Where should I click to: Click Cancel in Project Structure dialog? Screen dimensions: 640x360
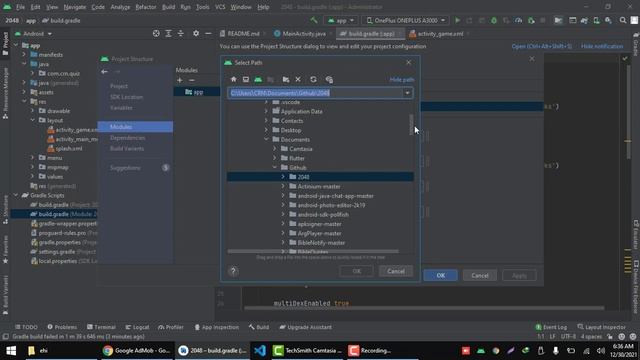pyautogui.click(x=480, y=276)
